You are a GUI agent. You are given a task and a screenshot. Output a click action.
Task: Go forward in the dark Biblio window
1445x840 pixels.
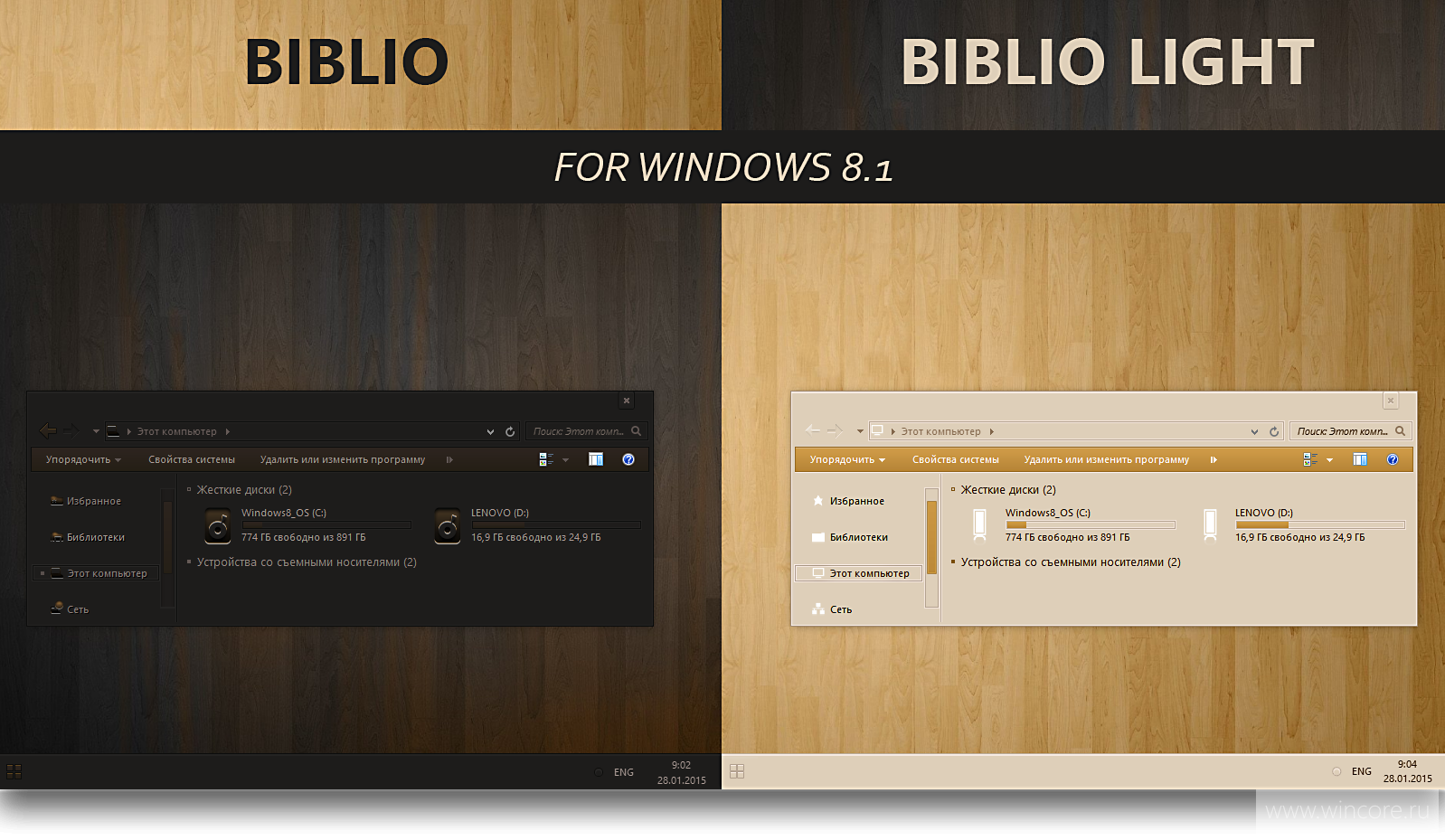coord(71,431)
